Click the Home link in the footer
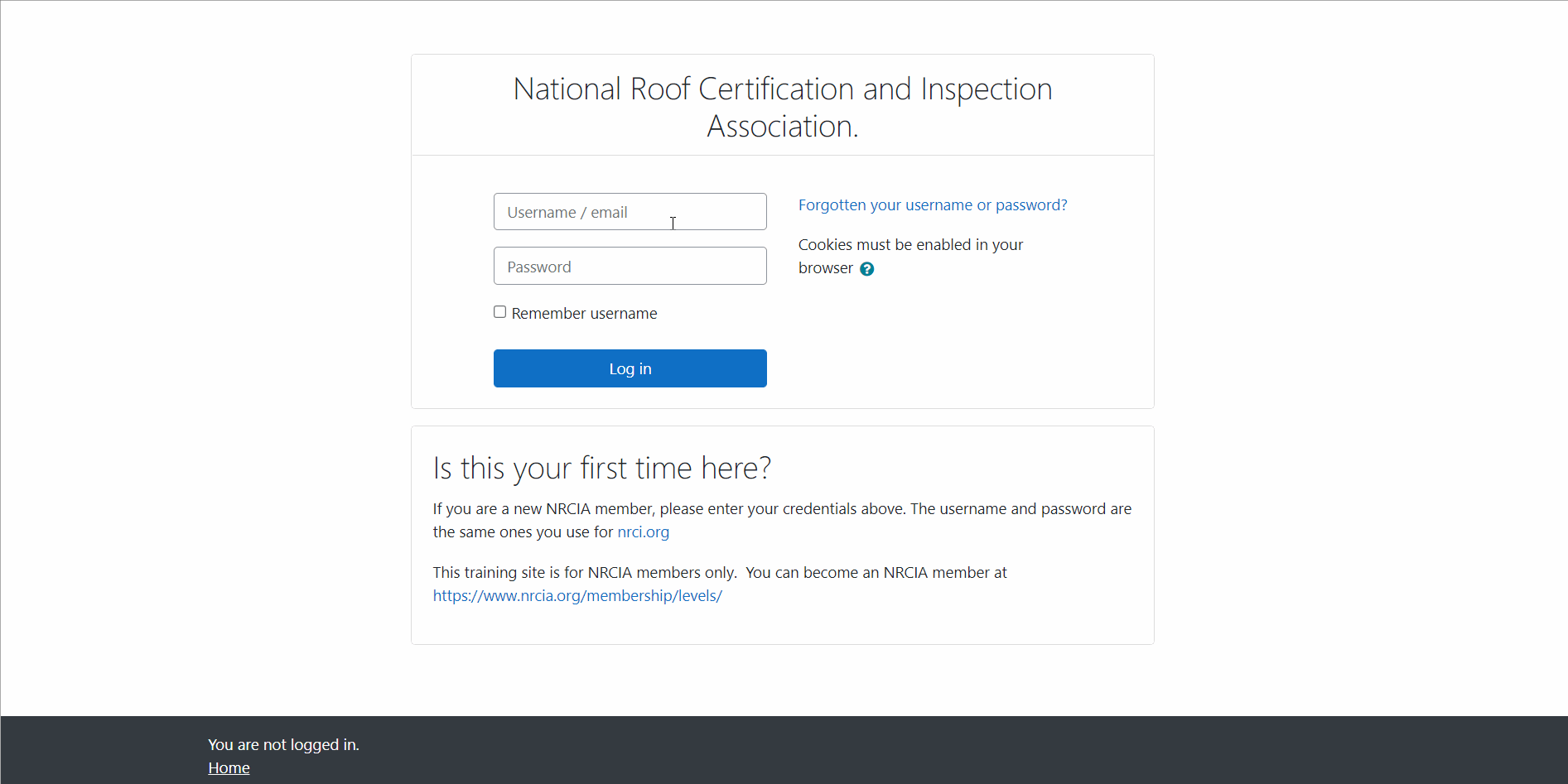The height and width of the screenshot is (784, 1568). click(x=228, y=767)
